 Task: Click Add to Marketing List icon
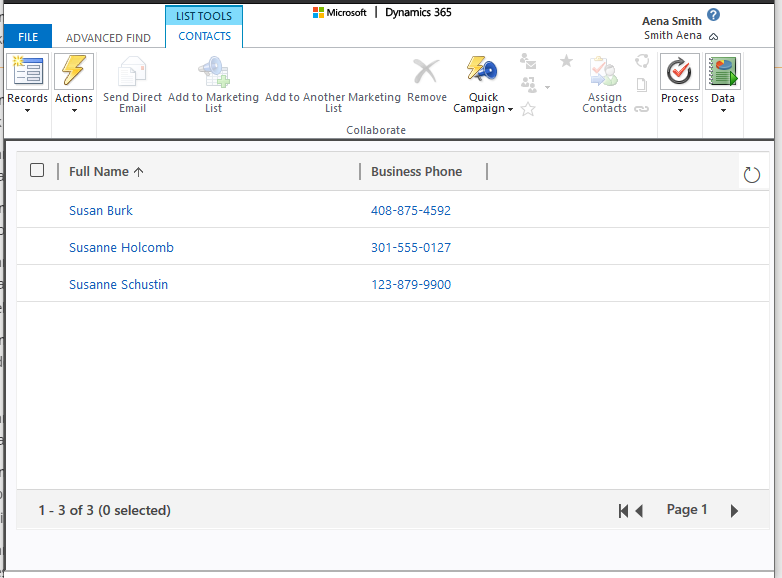[213, 72]
